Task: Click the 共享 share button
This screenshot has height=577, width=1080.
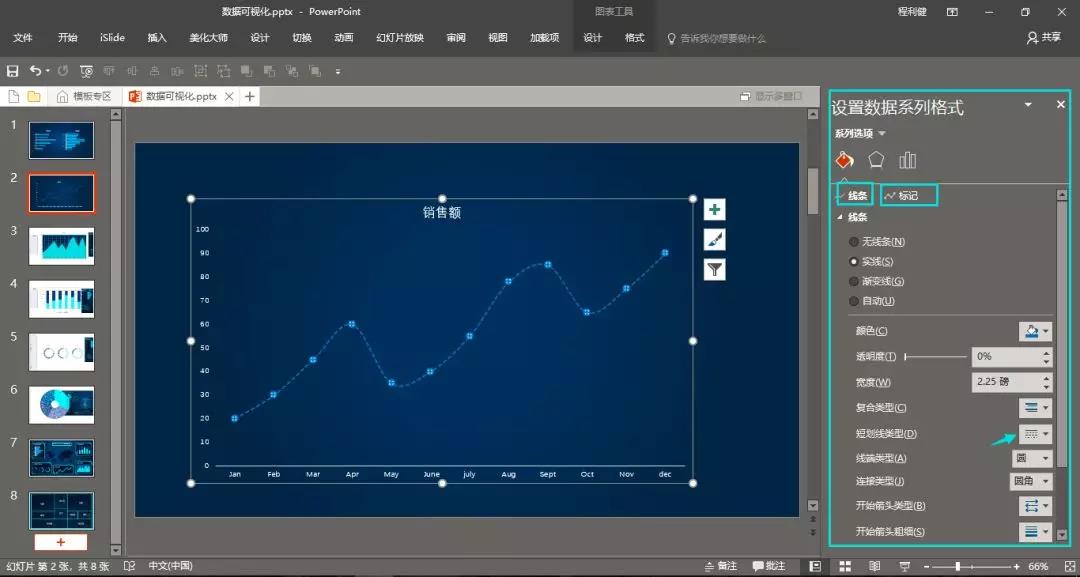Action: [x=1044, y=38]
